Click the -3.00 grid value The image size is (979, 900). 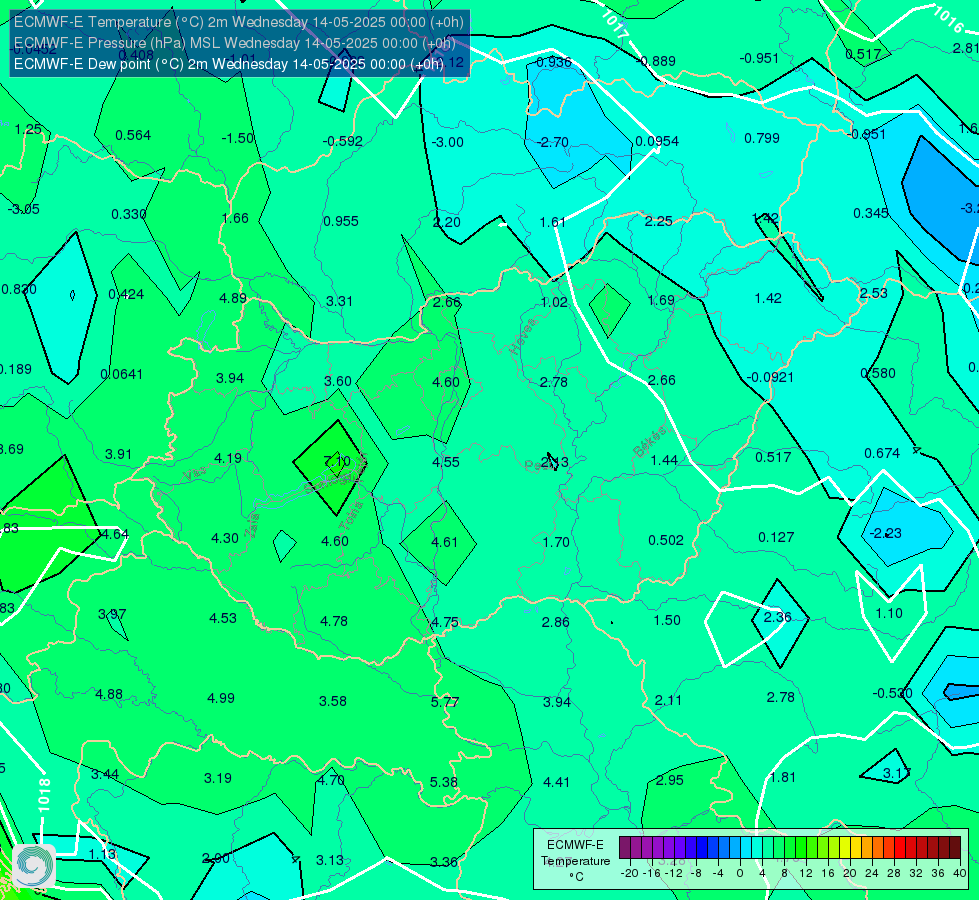coord(448,142)
